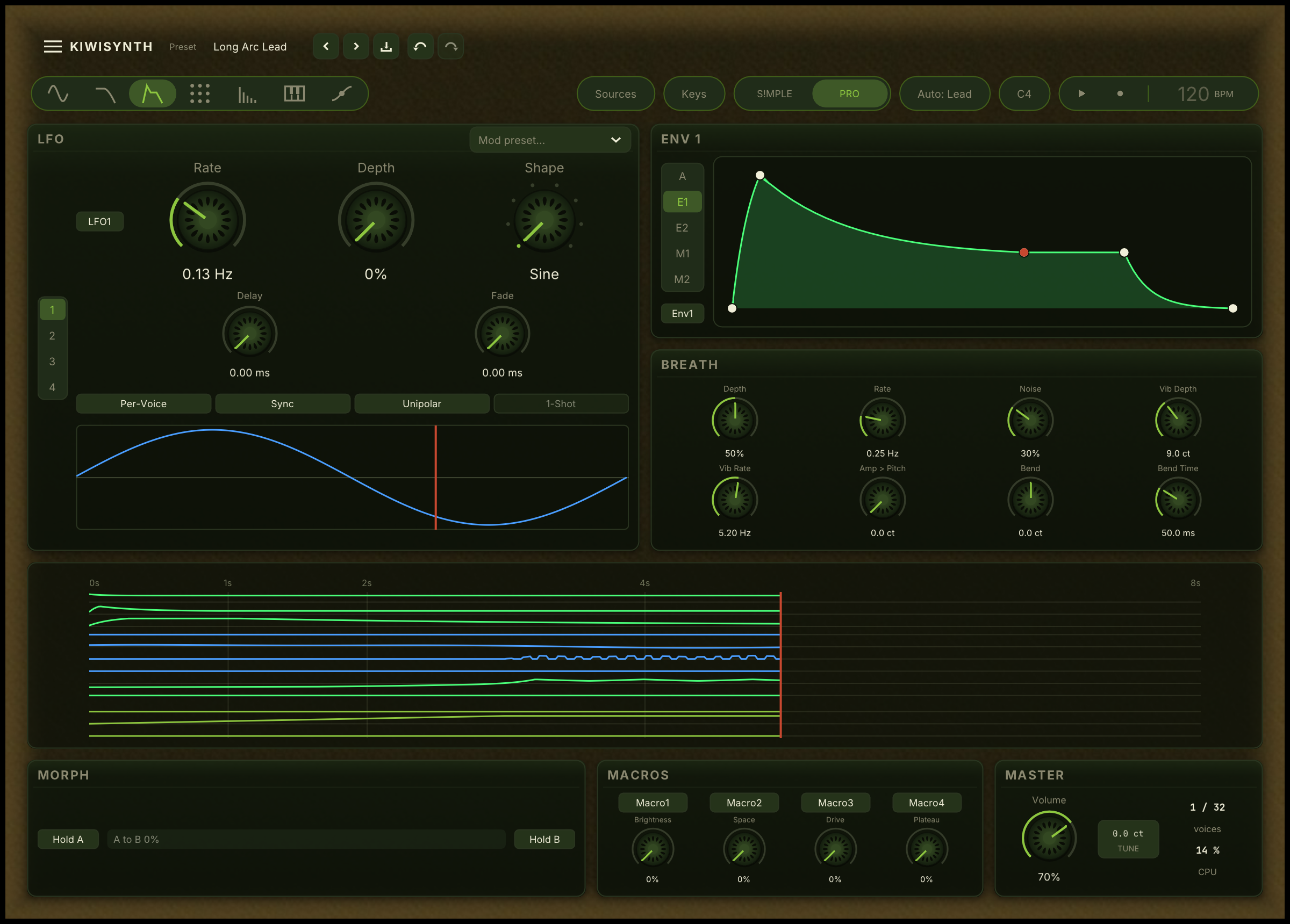Screen dimensions: 1290x924
Task: Start playback with the play button
Action: tap(1082, 94)
